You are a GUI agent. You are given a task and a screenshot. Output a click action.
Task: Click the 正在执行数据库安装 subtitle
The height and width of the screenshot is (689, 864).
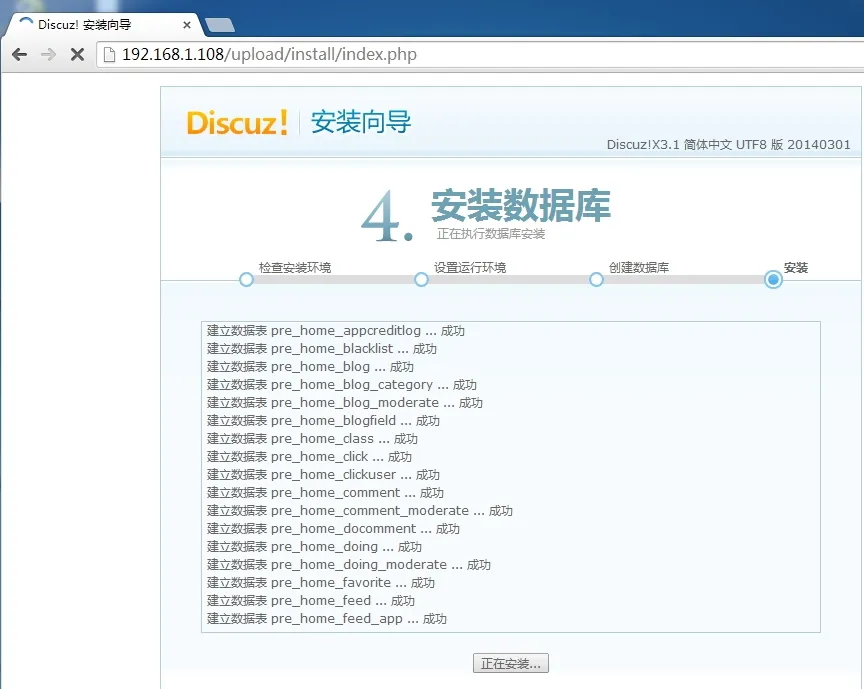[x=491, y=234]
